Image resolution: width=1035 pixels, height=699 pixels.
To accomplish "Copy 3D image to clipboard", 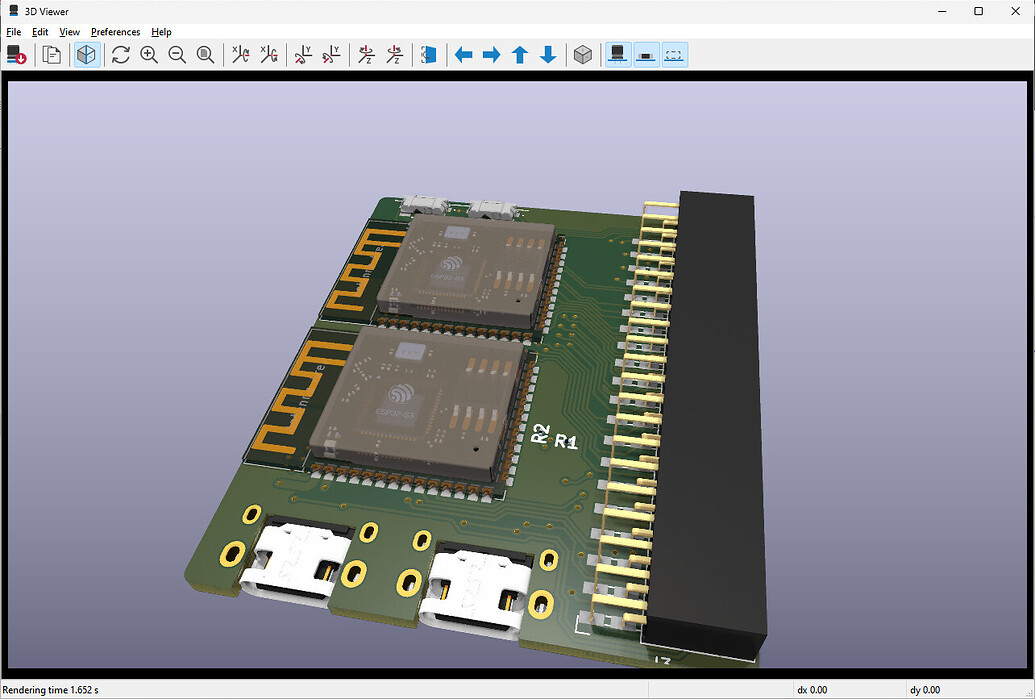I will pyautogui.click(x=51, y=55).
